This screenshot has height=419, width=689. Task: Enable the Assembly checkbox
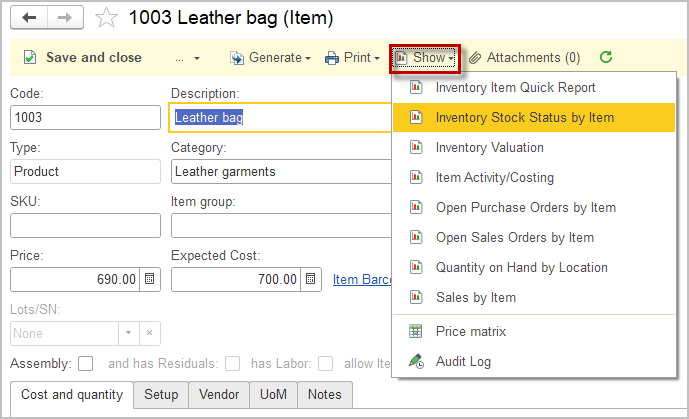click(86, 363)
